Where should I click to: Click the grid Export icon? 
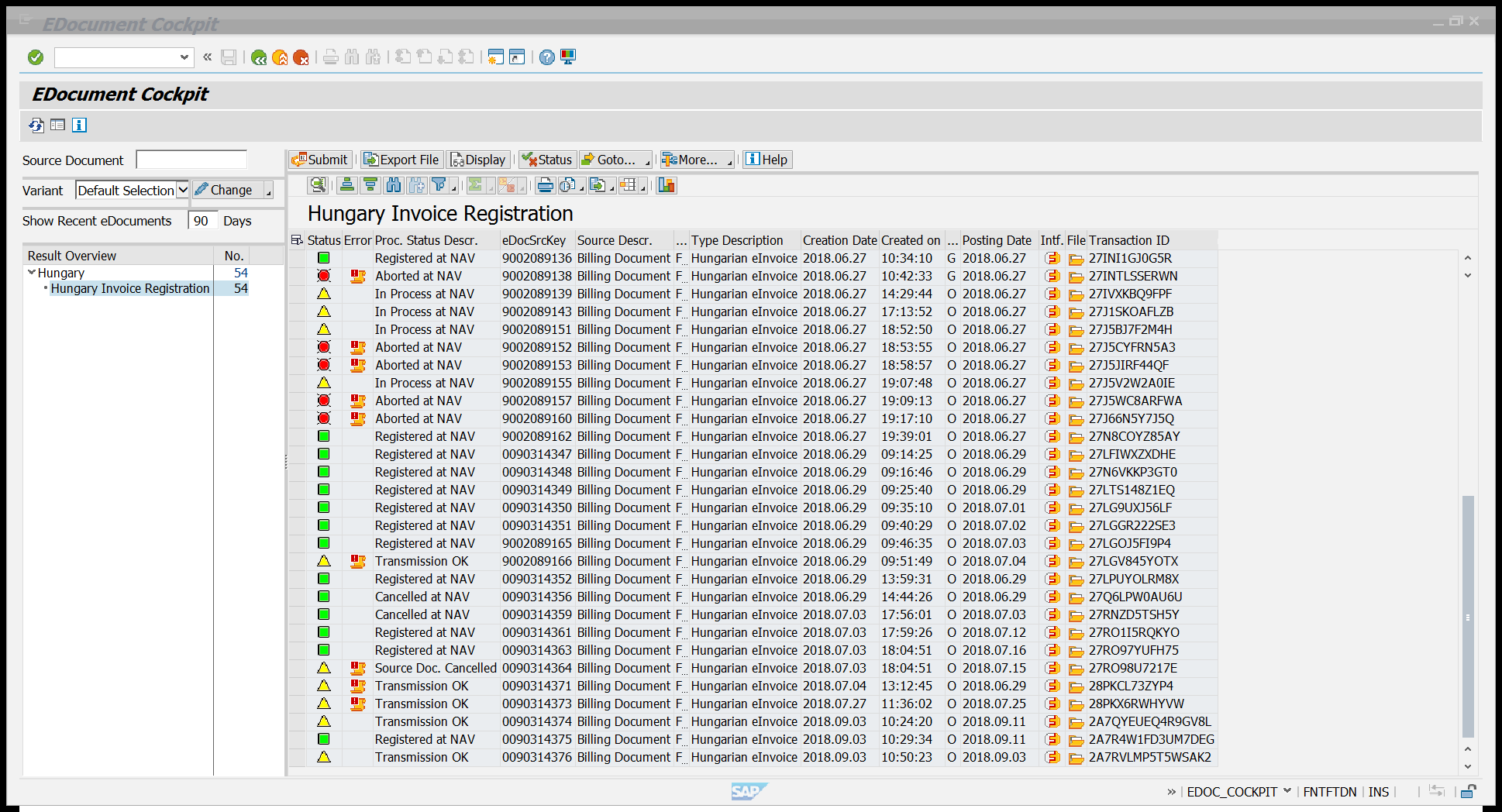(x=598, y=185)
